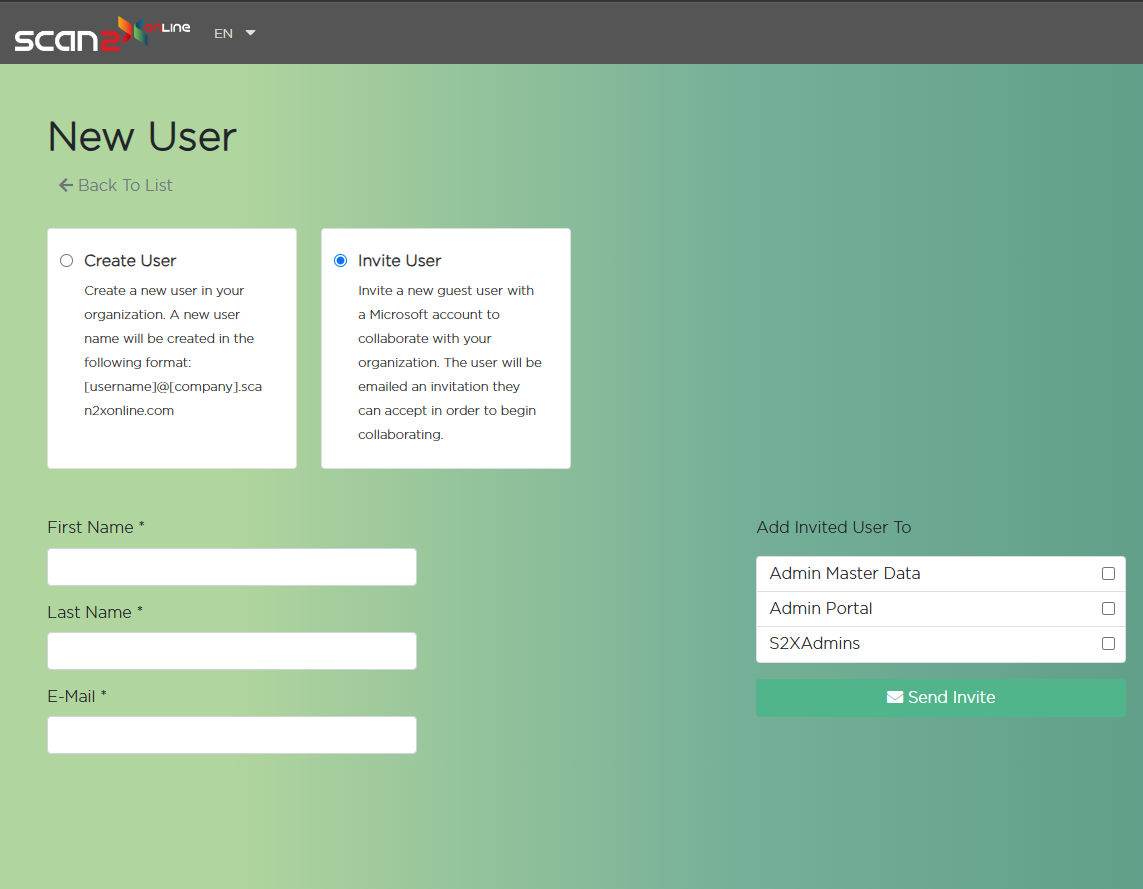Tick the Admin Portal checkbox
This screenshot has width=1143, height=889.
[x=1108, y=609]
